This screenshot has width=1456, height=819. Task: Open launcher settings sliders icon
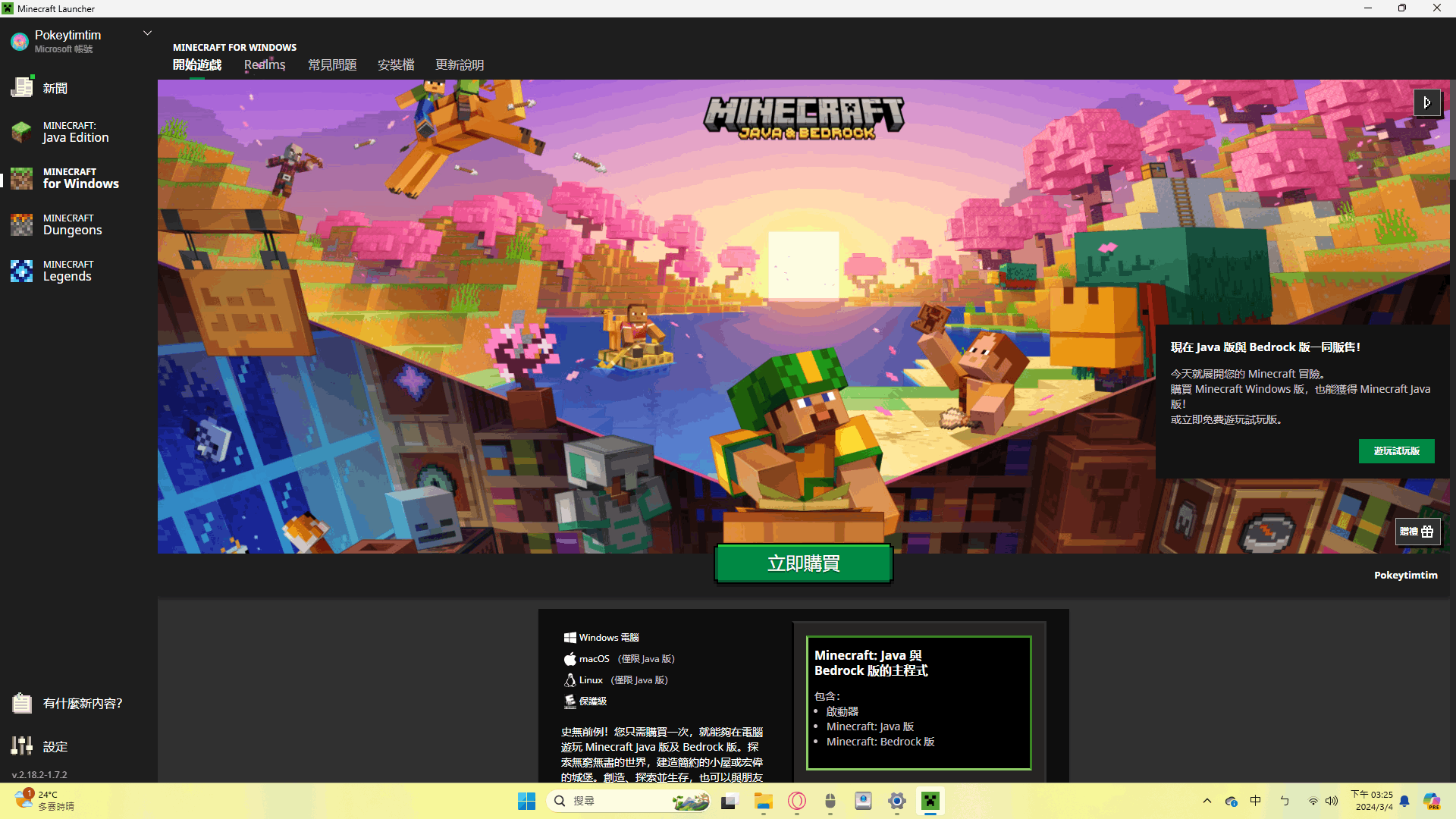pos(22,746)
